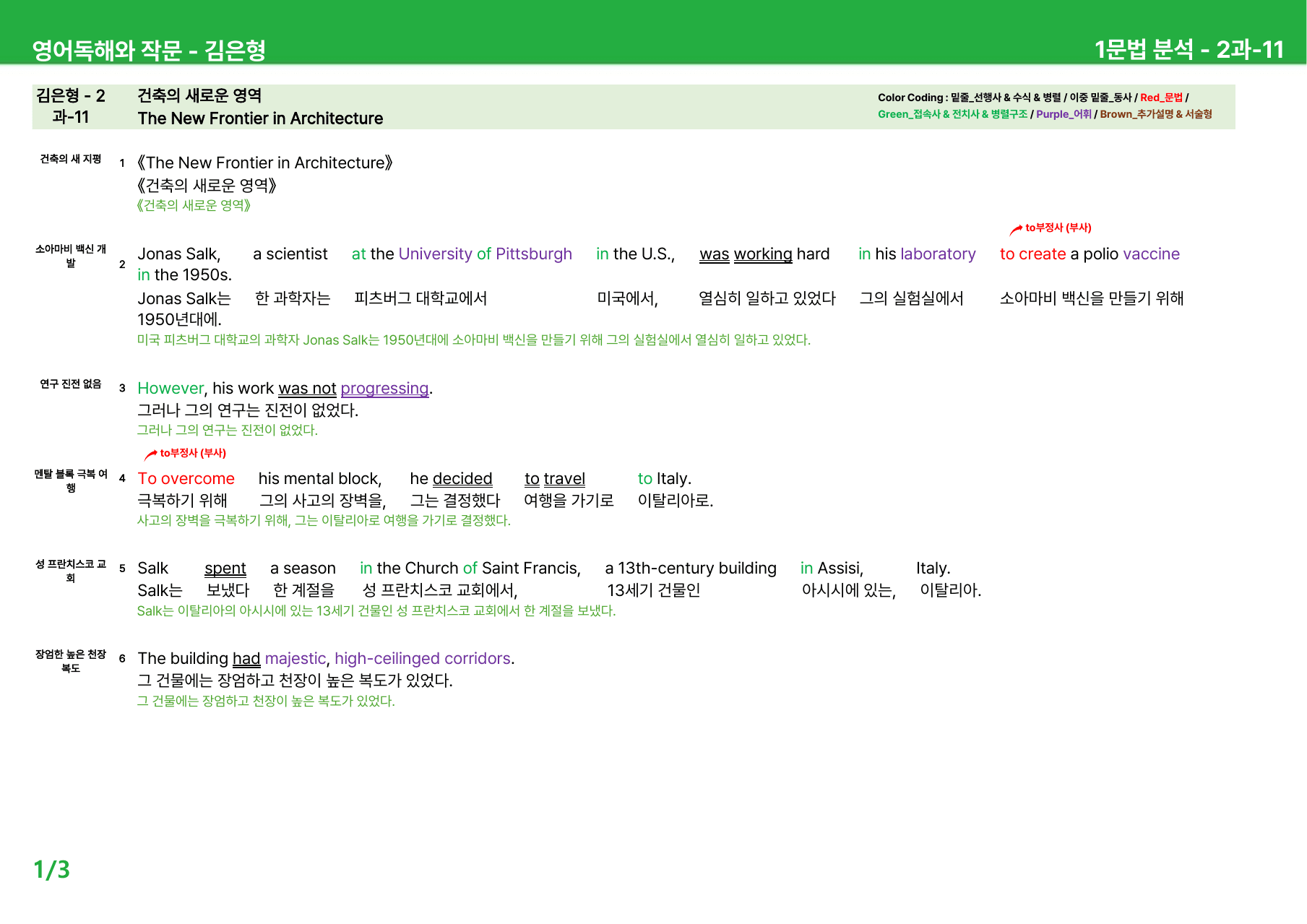The width and height of the screenshot is (1307, 924).
Task: Click the red legend entry Red_문법
Action: (x=1161, y=98)
